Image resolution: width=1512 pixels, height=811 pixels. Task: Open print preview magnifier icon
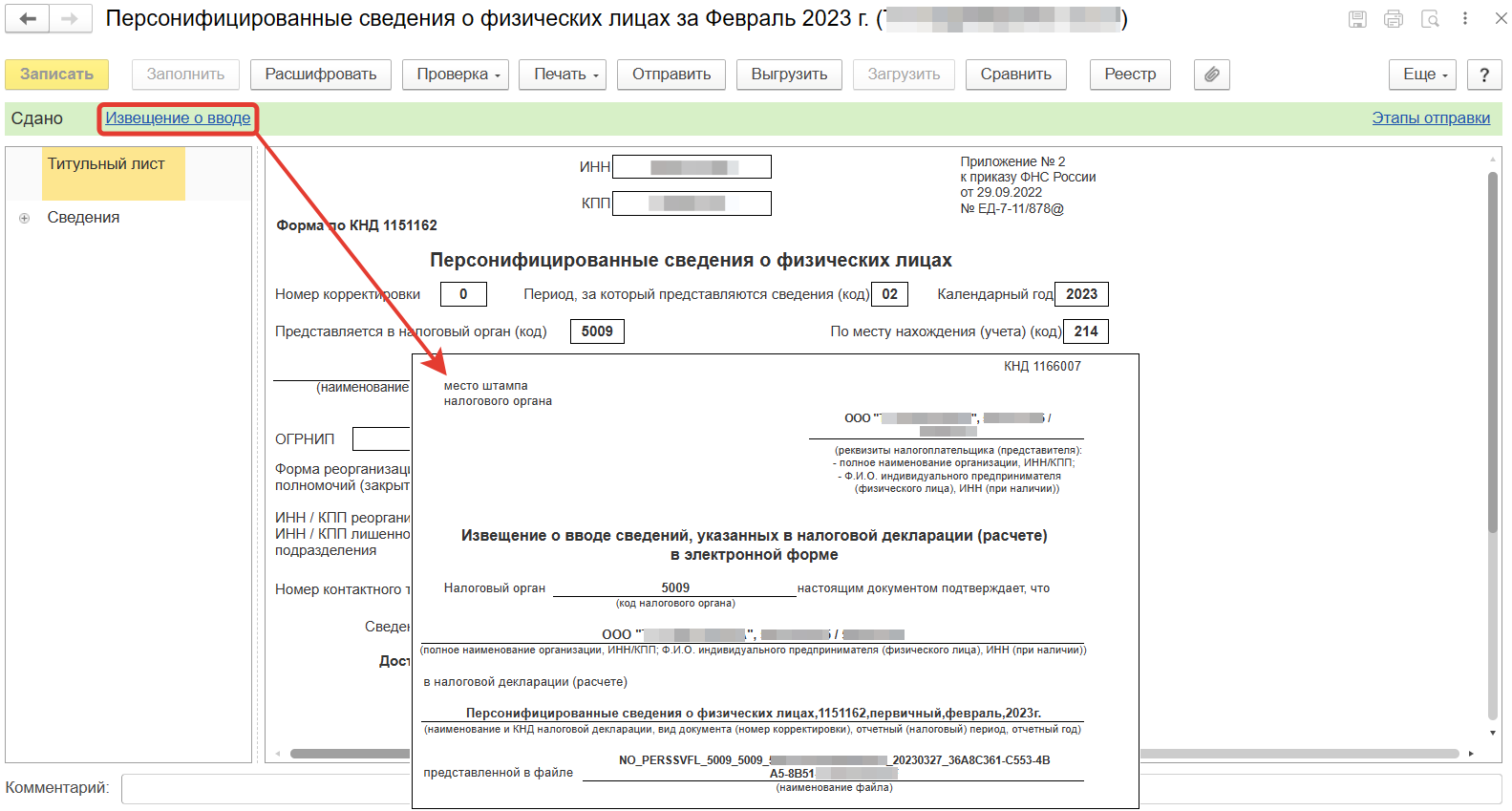(x=1430, y=19)
